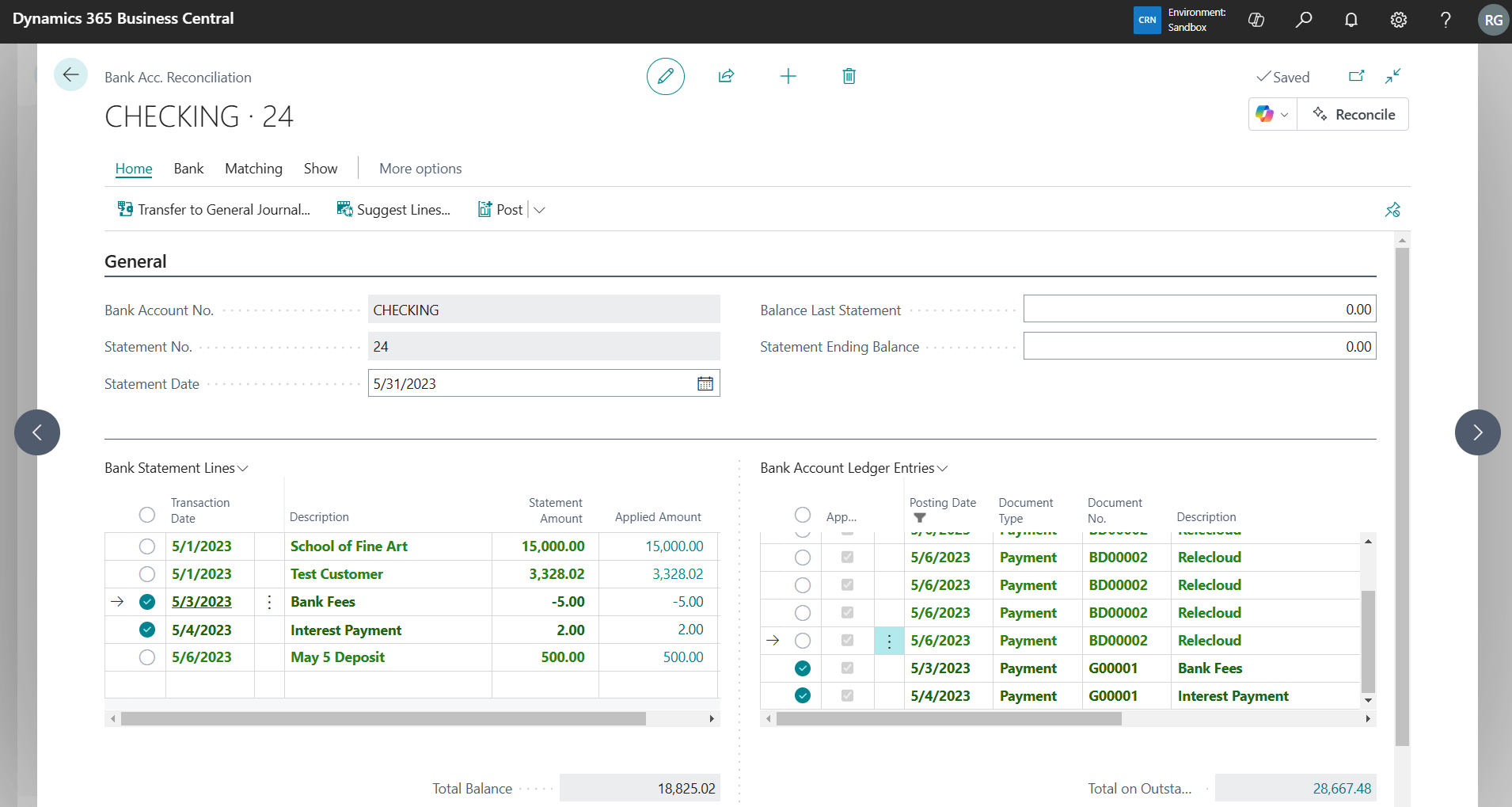1512x807 pixels.
Task: Click Ledger Entries horizontal scrollbar
Action: click(x=948, y=719)
